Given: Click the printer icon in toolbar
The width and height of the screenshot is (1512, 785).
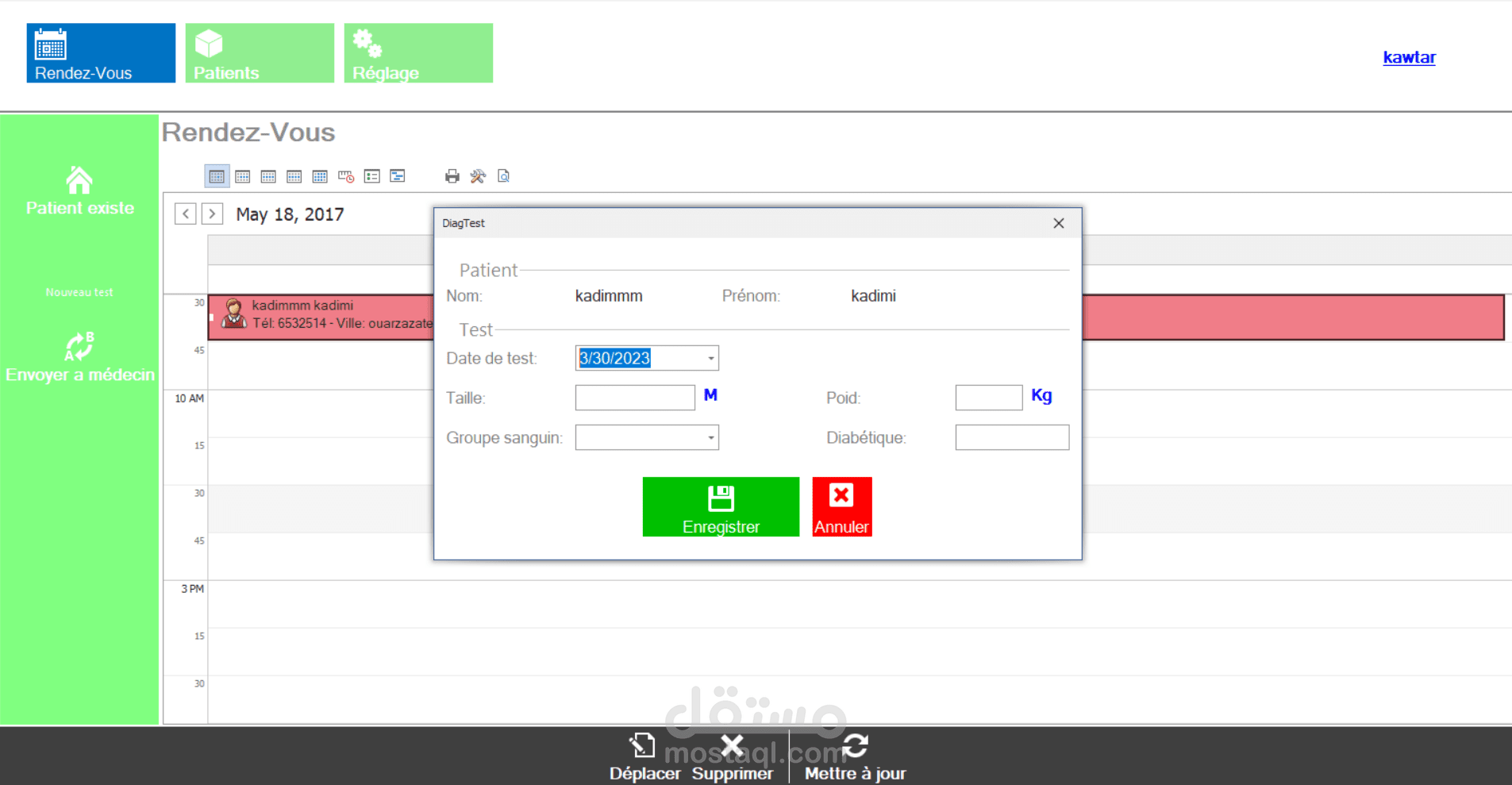Looking at the screenshot, I should point(452,176).
